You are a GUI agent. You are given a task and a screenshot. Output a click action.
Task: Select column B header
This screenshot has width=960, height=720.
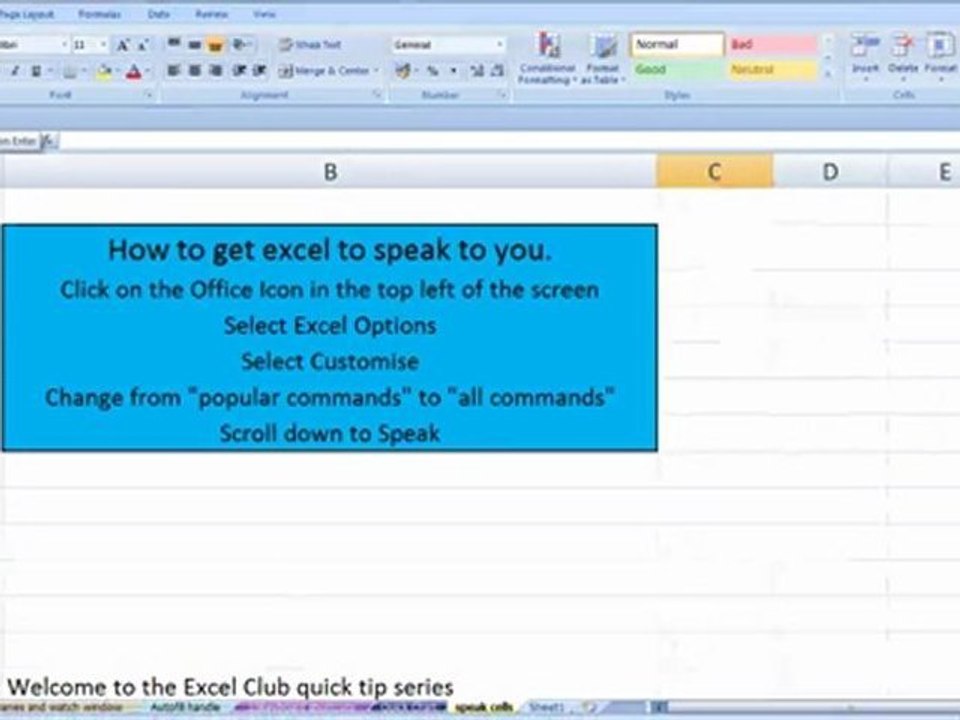coord(330,172)
